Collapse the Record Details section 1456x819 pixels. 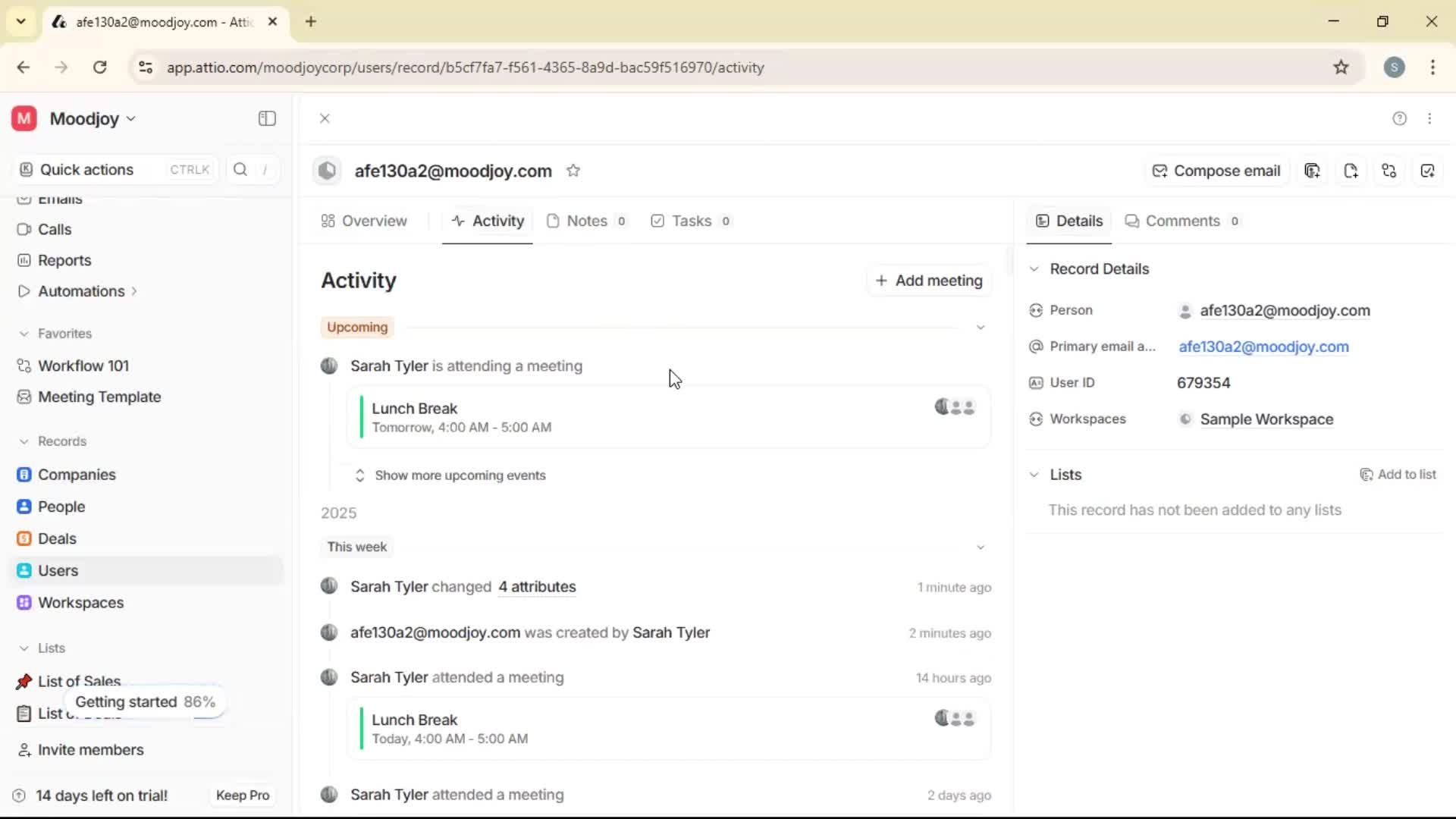(x=1034, y=269)
